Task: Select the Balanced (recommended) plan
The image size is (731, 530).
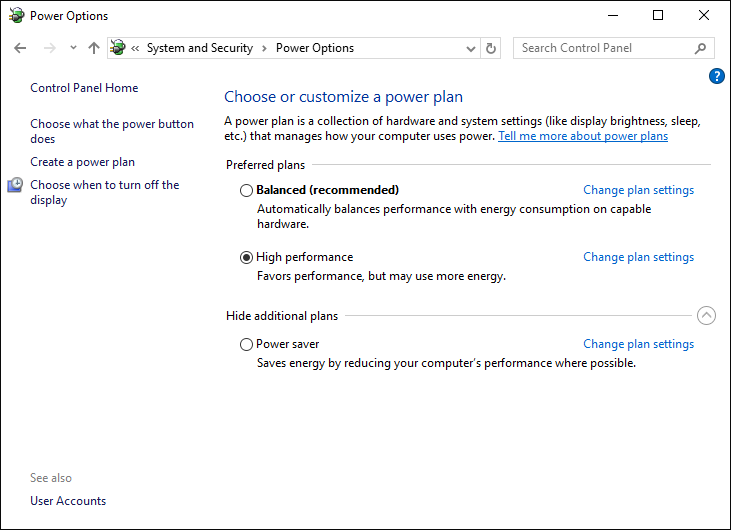Action: pyautogui.click(x=247, y=190)
